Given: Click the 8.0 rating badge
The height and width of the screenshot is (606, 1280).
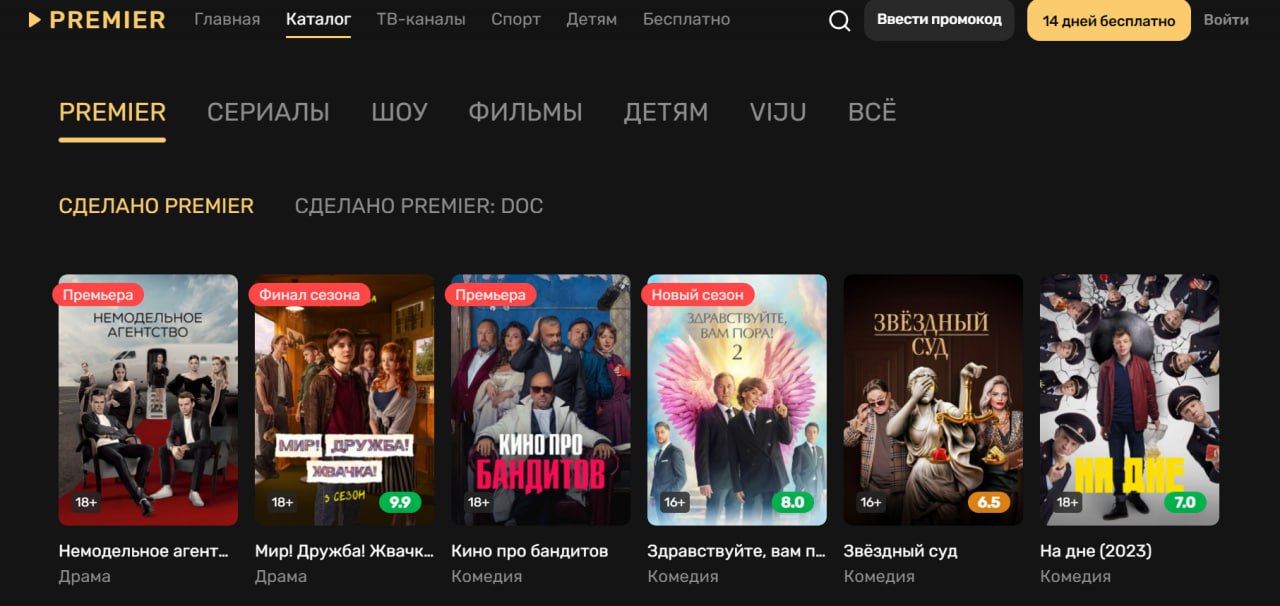Looking at the screenshot, I should pos(792,502).
